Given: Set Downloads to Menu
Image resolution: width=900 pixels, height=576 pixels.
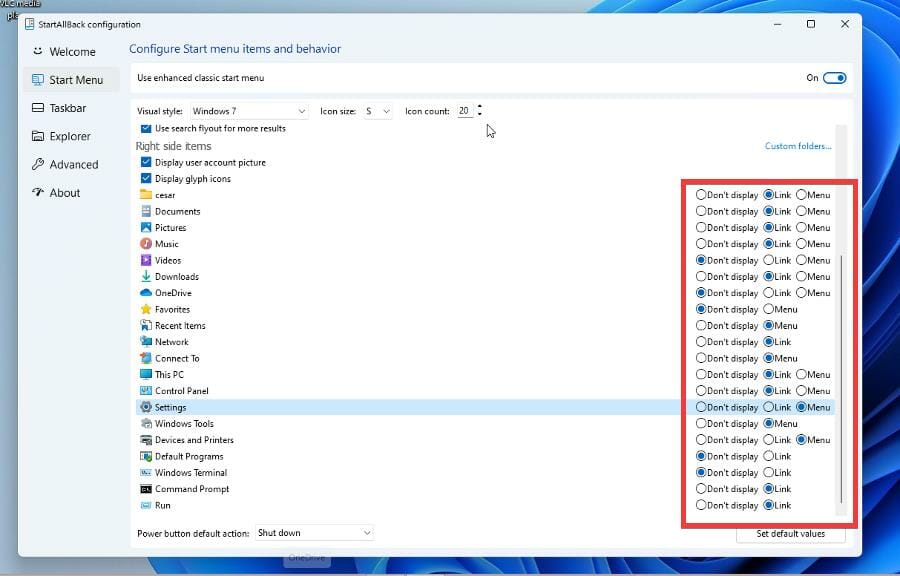Looking at the screenshot, I should pyautogui.click(x=801, y=276).
